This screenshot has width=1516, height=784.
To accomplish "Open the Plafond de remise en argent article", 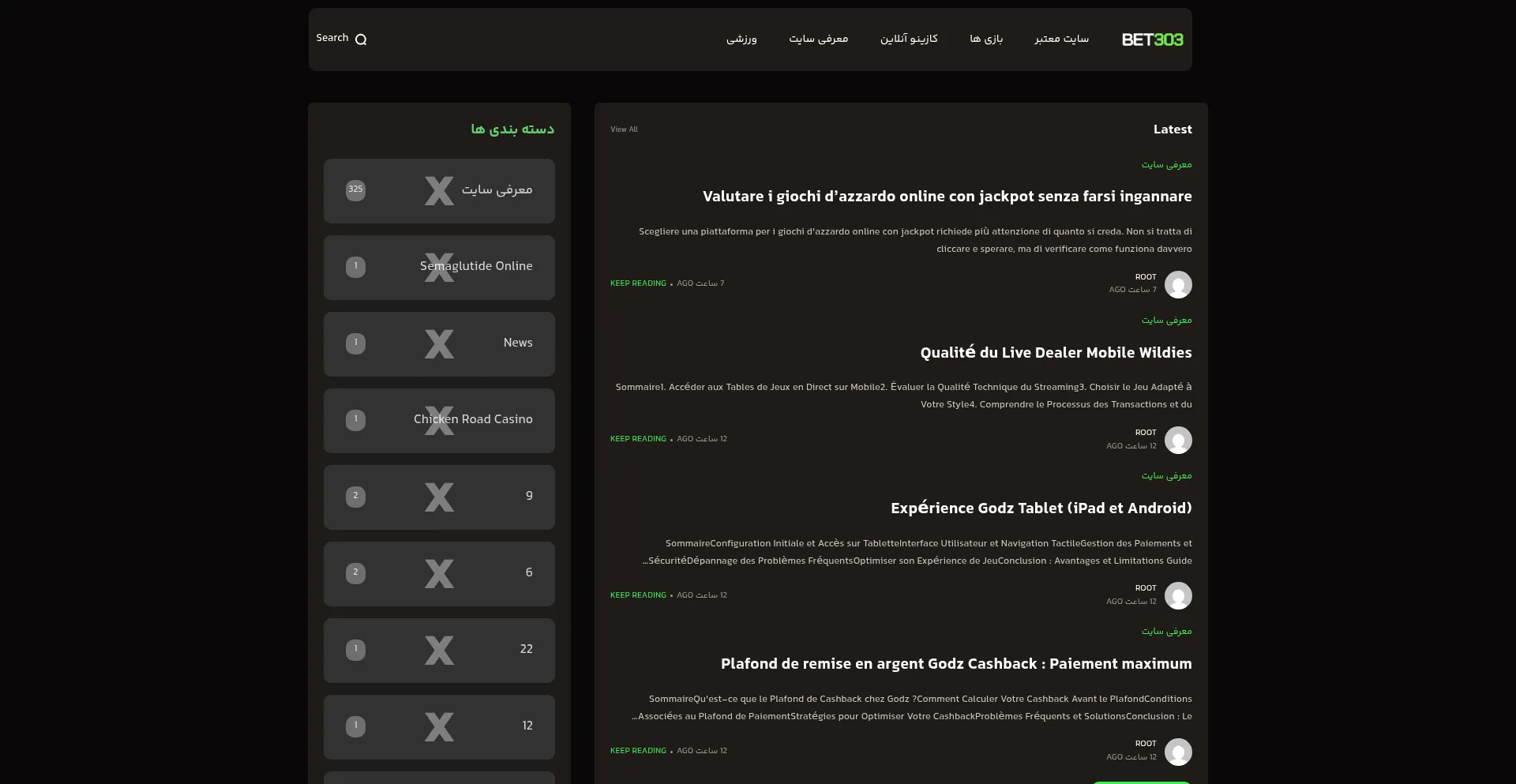I will coord(956,664).
